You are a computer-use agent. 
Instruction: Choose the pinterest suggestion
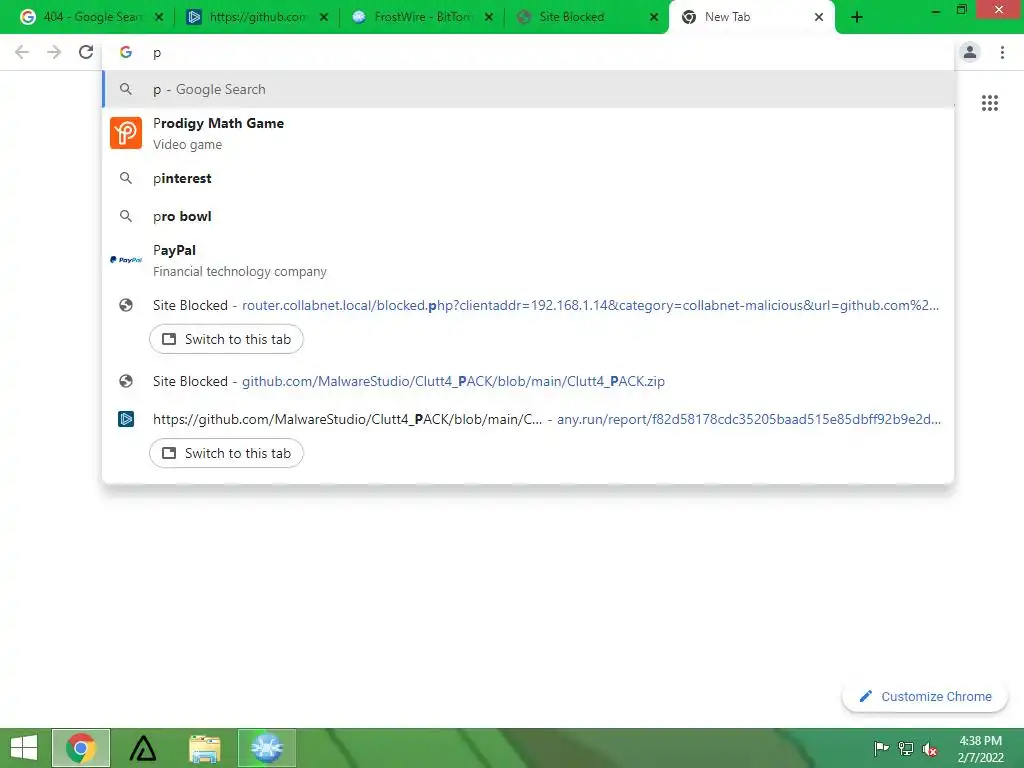[528, 178]
